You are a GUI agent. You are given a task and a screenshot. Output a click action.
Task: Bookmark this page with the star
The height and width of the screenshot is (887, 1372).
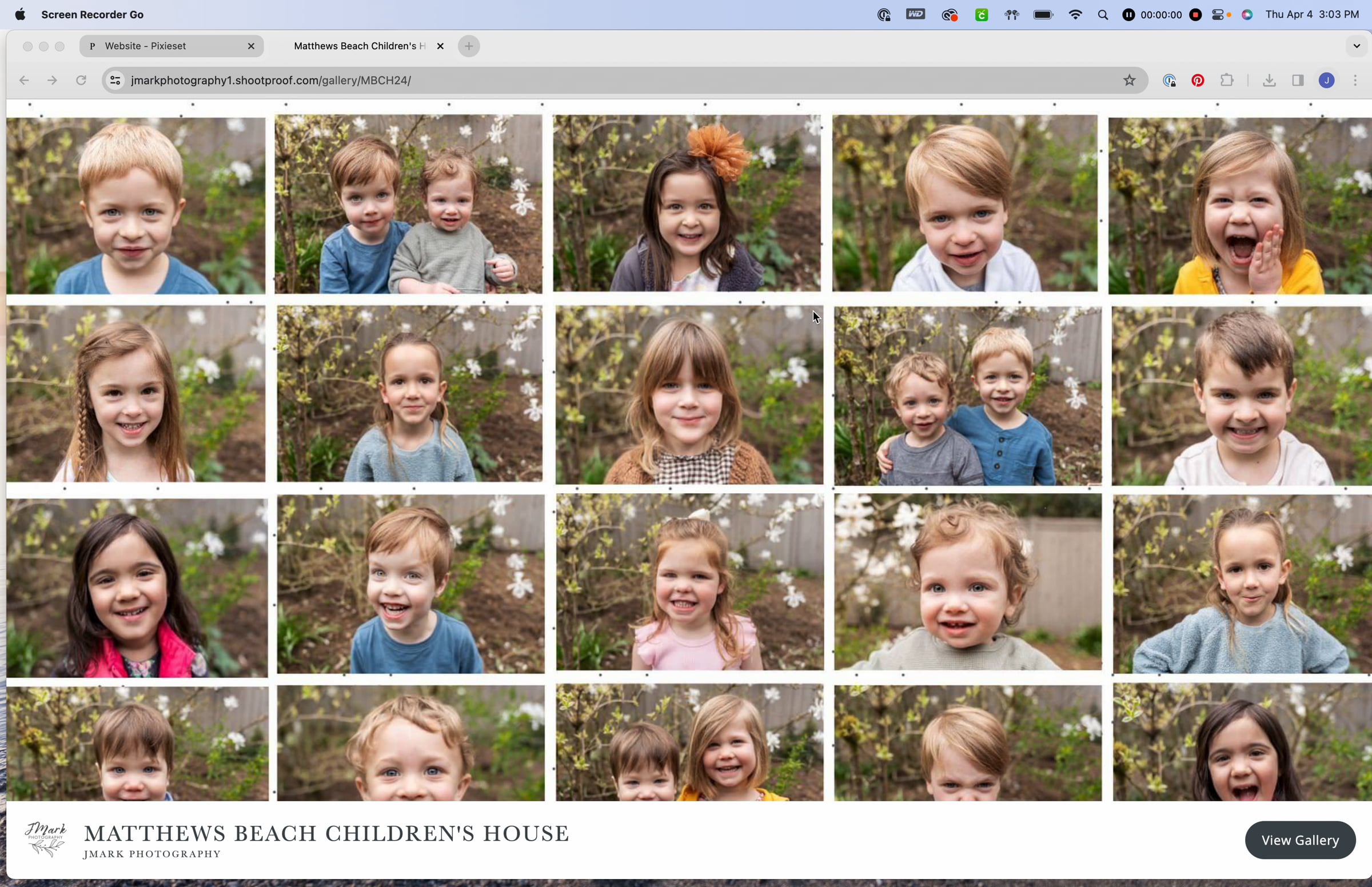(1129, 80)
